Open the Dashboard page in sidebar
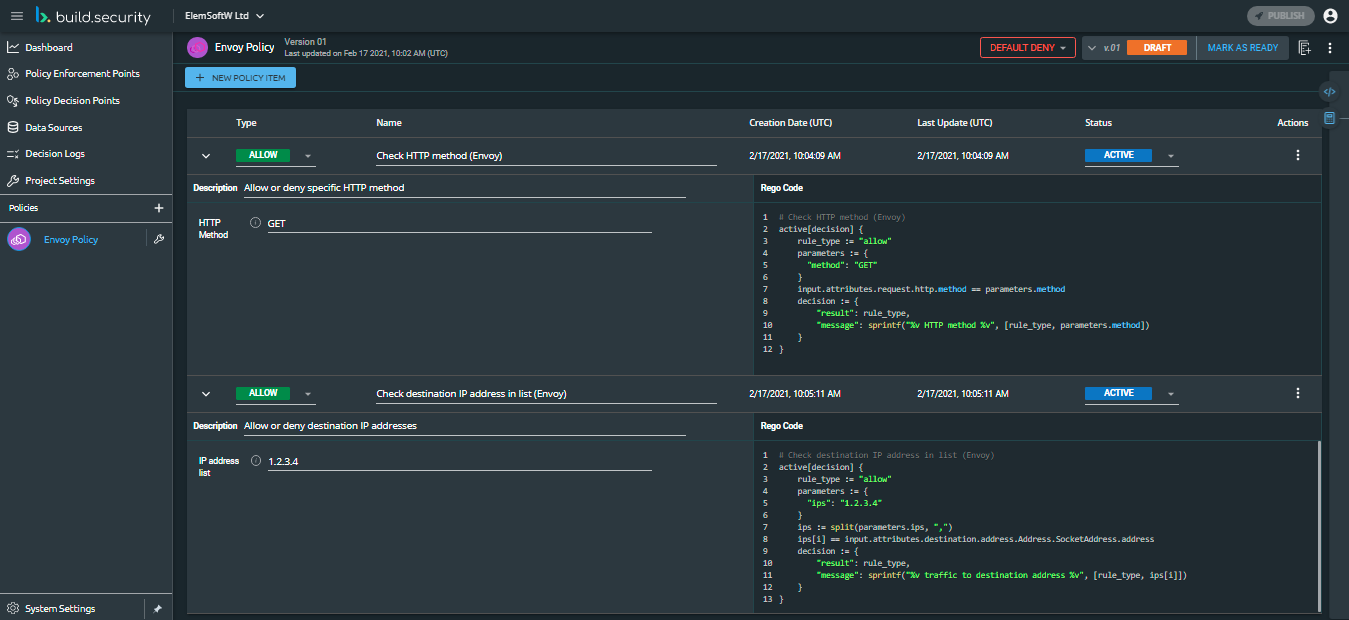 click(x=49, y=47)
